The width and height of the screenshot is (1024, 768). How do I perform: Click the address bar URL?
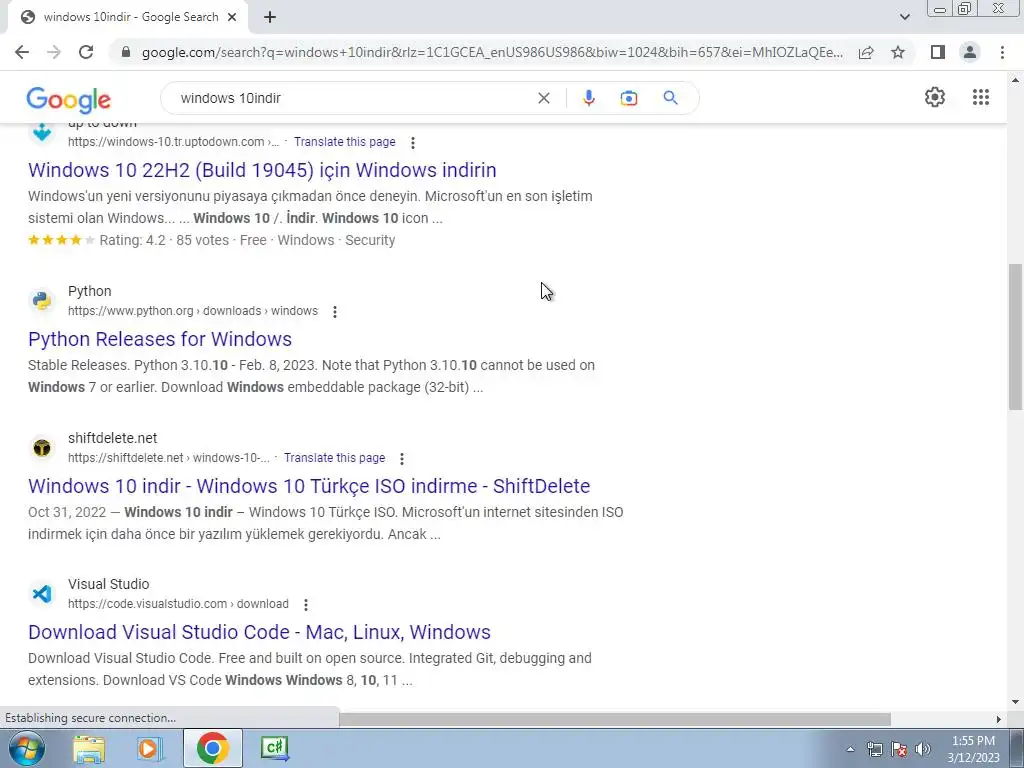point(492,52)
